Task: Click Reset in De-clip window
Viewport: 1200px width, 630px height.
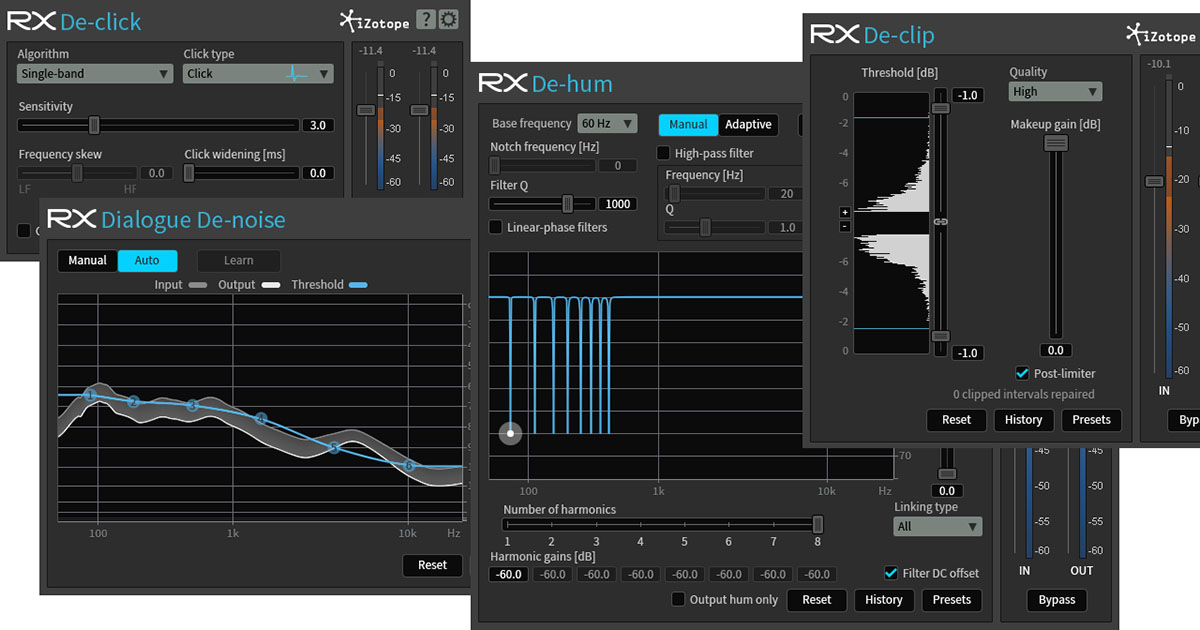Action: 957,420
